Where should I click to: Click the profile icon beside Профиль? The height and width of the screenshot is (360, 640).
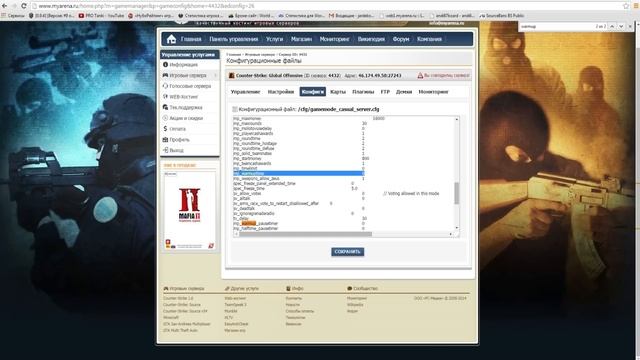[x=165, y=139]
